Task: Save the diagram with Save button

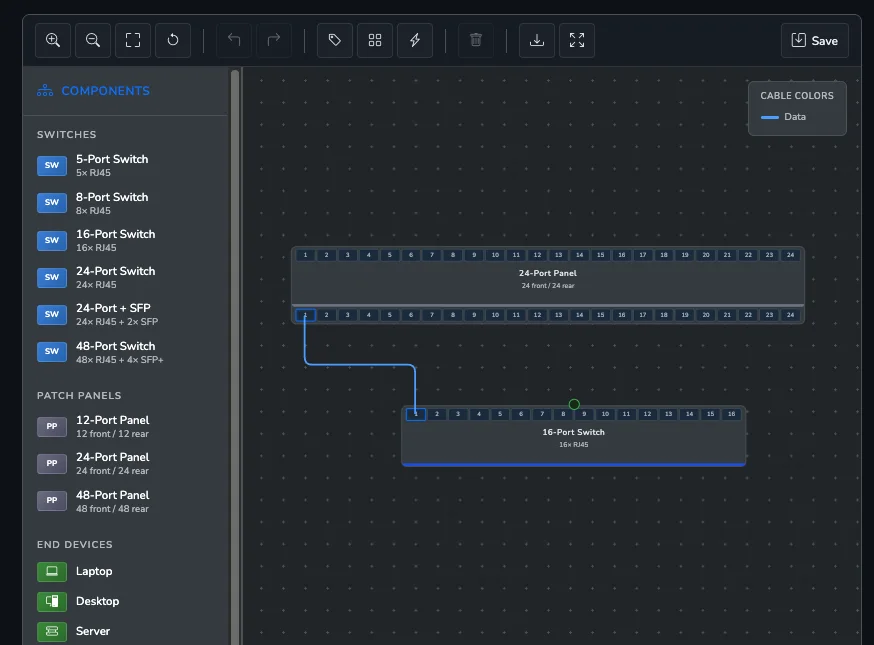Action: pos(815,41)
